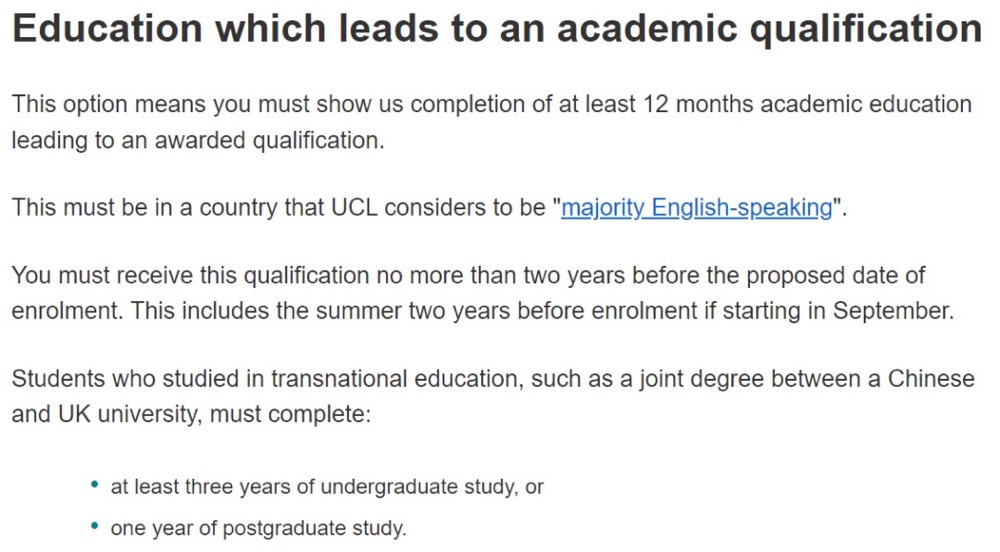Select the "at least three years" bullet item
This screenshot has width=1000, height=552.
point(326,487)
